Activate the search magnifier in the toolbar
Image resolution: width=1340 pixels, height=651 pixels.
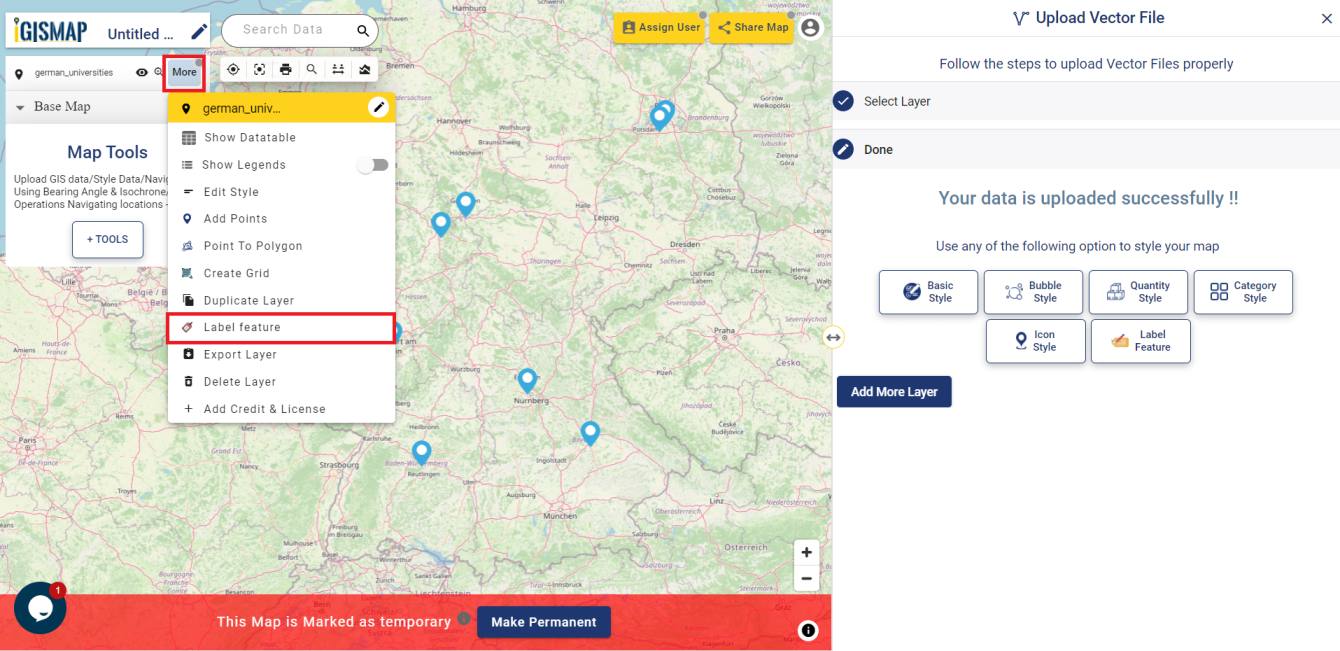click(x=314, y=70)
